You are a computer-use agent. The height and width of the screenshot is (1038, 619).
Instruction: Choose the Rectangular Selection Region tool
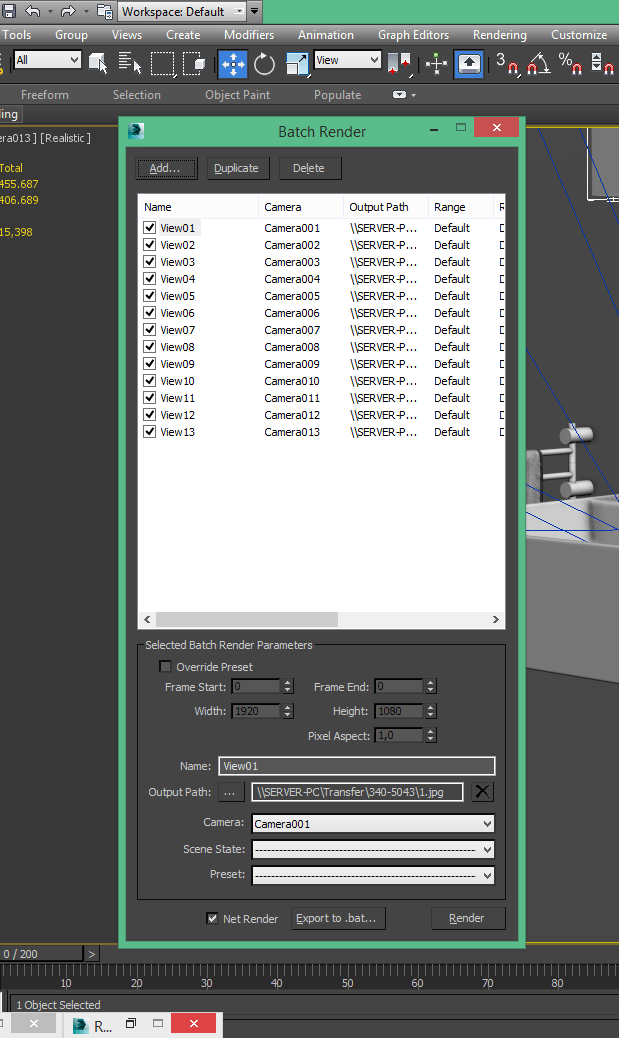pos(162,64)
